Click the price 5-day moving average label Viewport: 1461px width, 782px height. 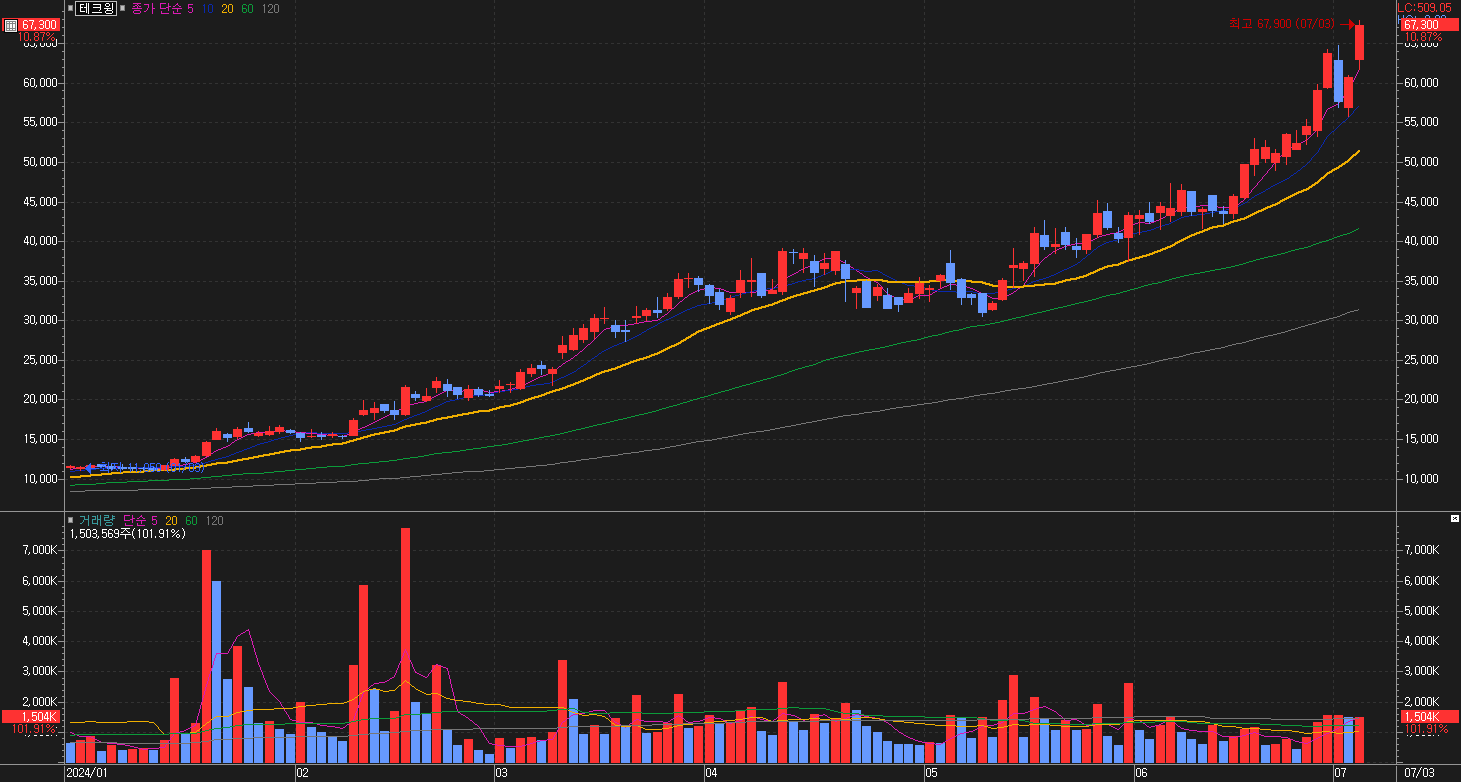coord(190,8)
